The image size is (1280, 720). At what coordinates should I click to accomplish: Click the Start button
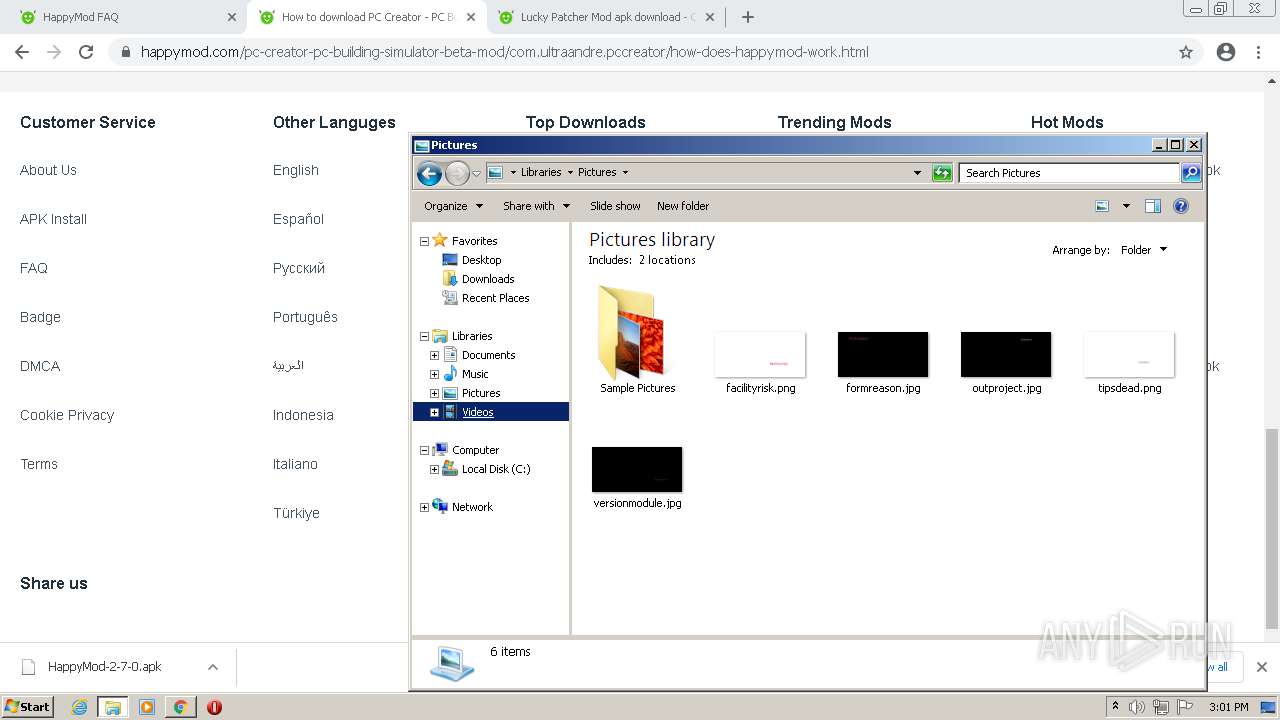click(x=27, y=707)
